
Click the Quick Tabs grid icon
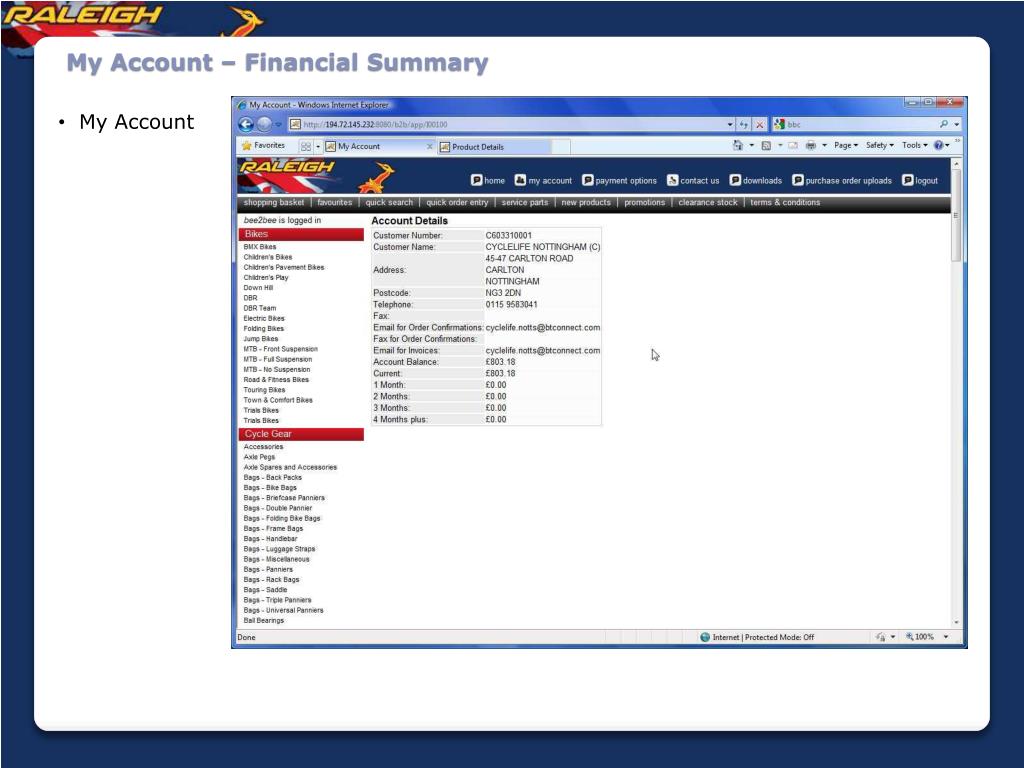coord(306,146)
